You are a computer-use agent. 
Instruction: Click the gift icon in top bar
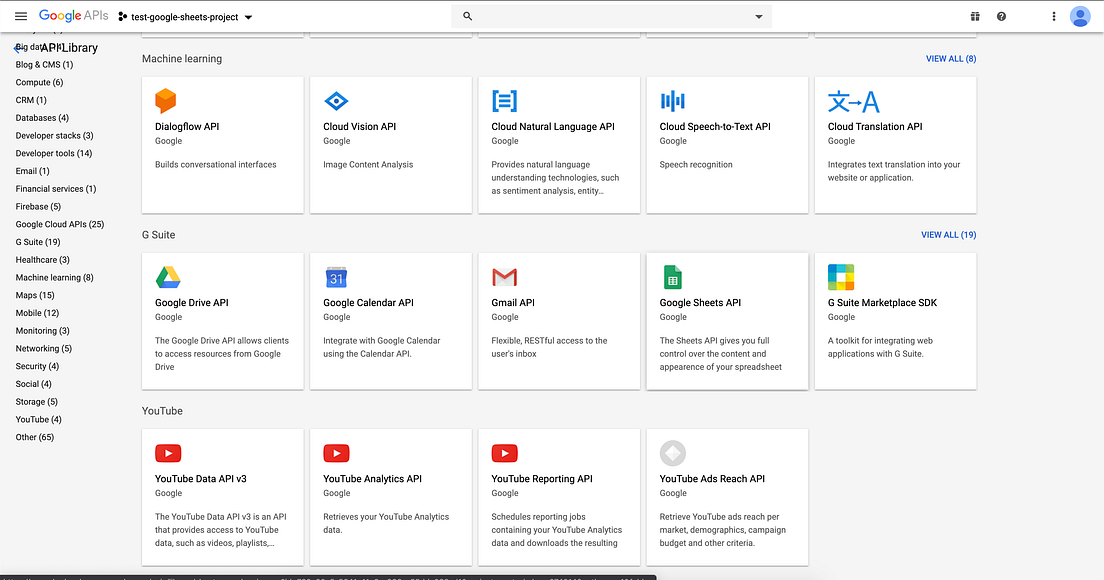(975, 16)
